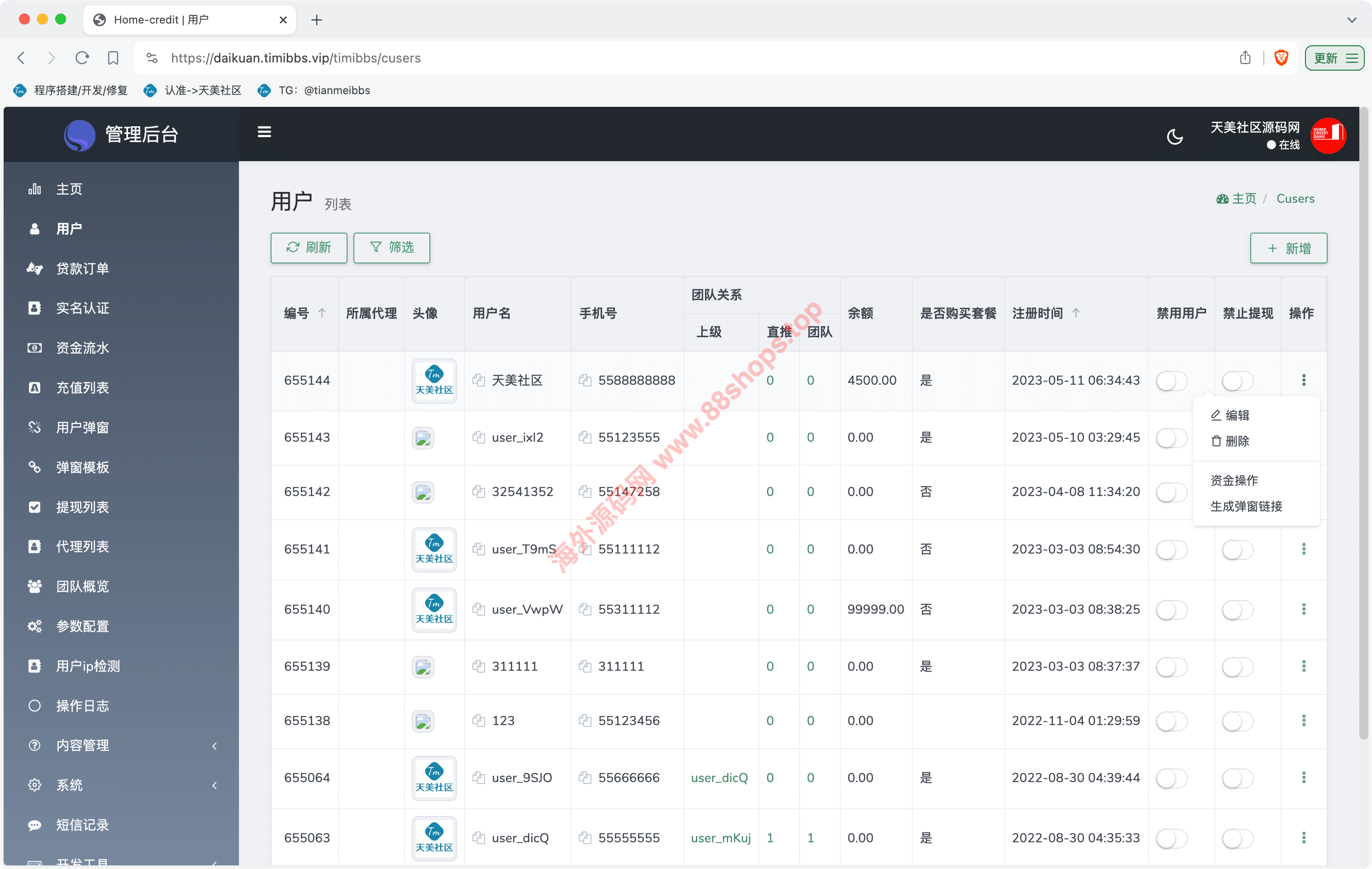Click the page vertical scrollbar
This screenshot has width=1372, height=869.
click(1364, 422)
